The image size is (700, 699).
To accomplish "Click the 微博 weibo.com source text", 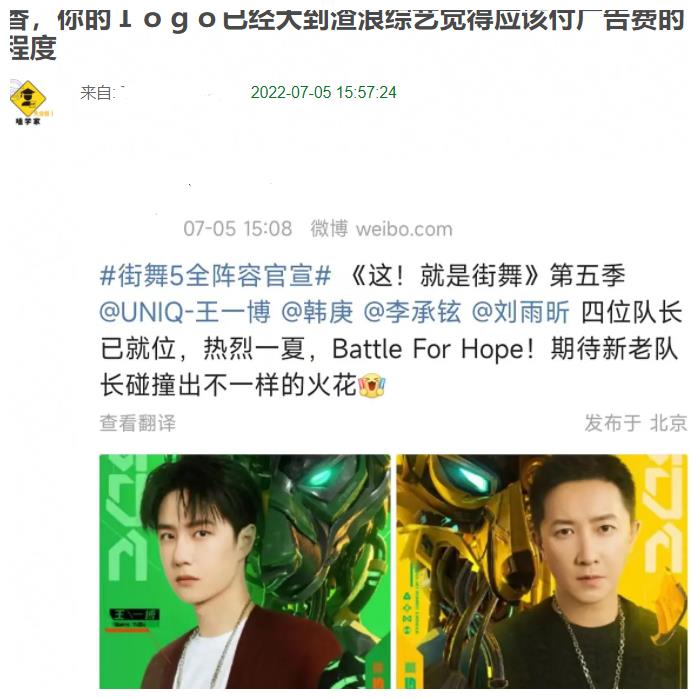I will tap(382, 229).
